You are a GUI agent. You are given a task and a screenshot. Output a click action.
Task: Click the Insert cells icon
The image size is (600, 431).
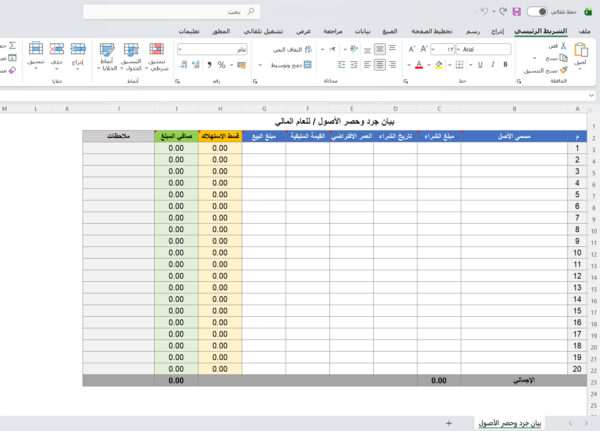coord(78,49)
